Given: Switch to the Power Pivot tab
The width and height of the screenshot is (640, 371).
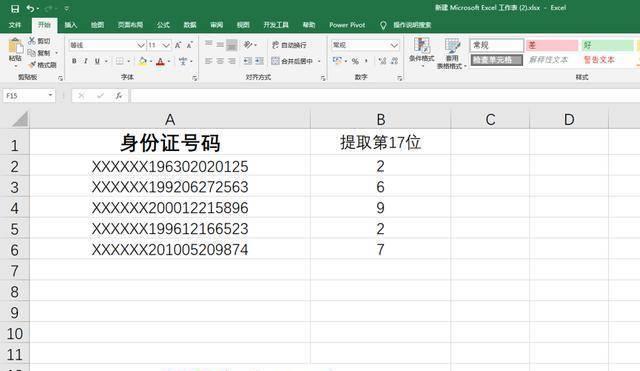Looking at the screenshot, I should coord(347,25).
